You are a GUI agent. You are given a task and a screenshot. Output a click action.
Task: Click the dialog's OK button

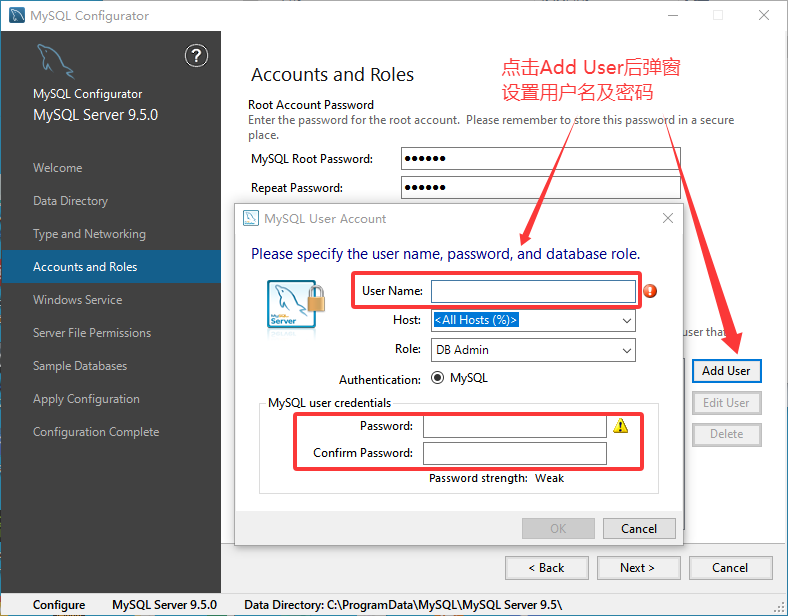point(558,529)
